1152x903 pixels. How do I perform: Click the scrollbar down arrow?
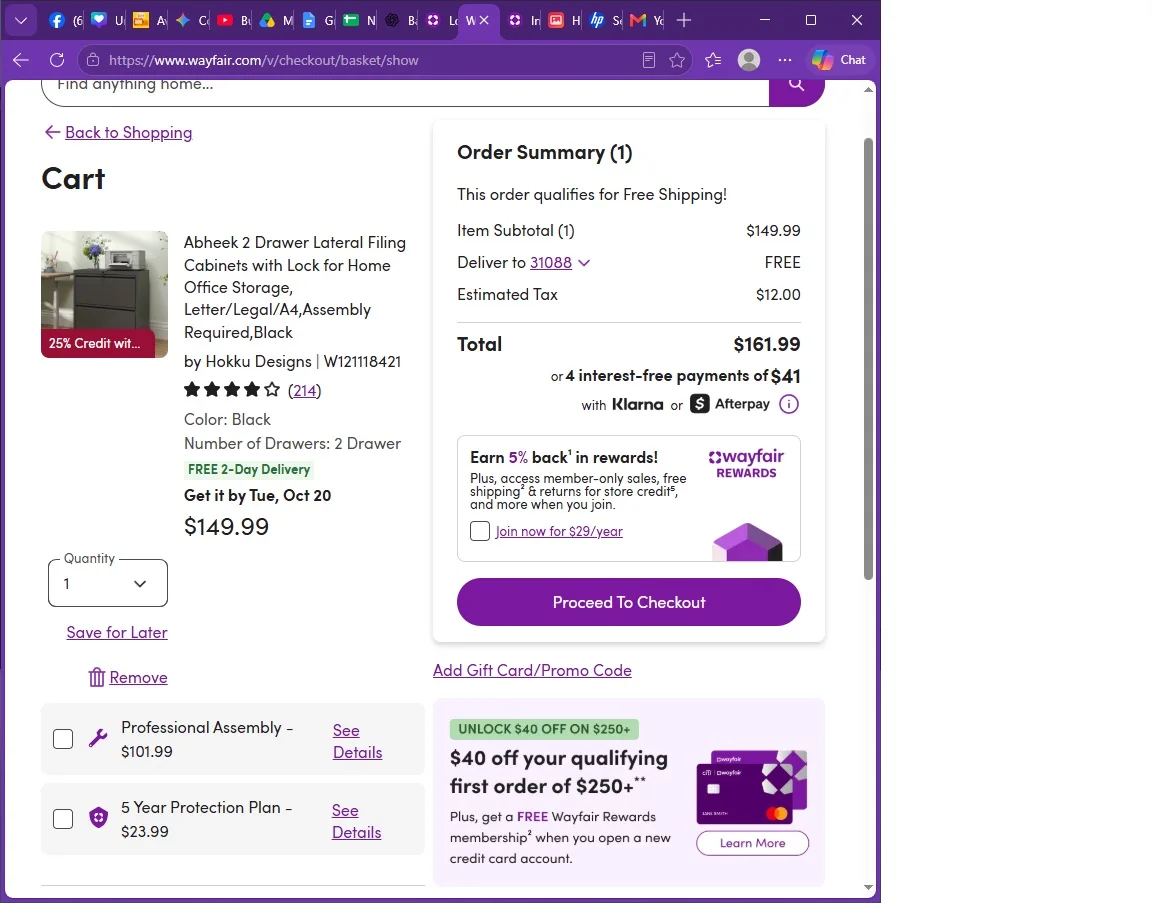click(868, 888)
